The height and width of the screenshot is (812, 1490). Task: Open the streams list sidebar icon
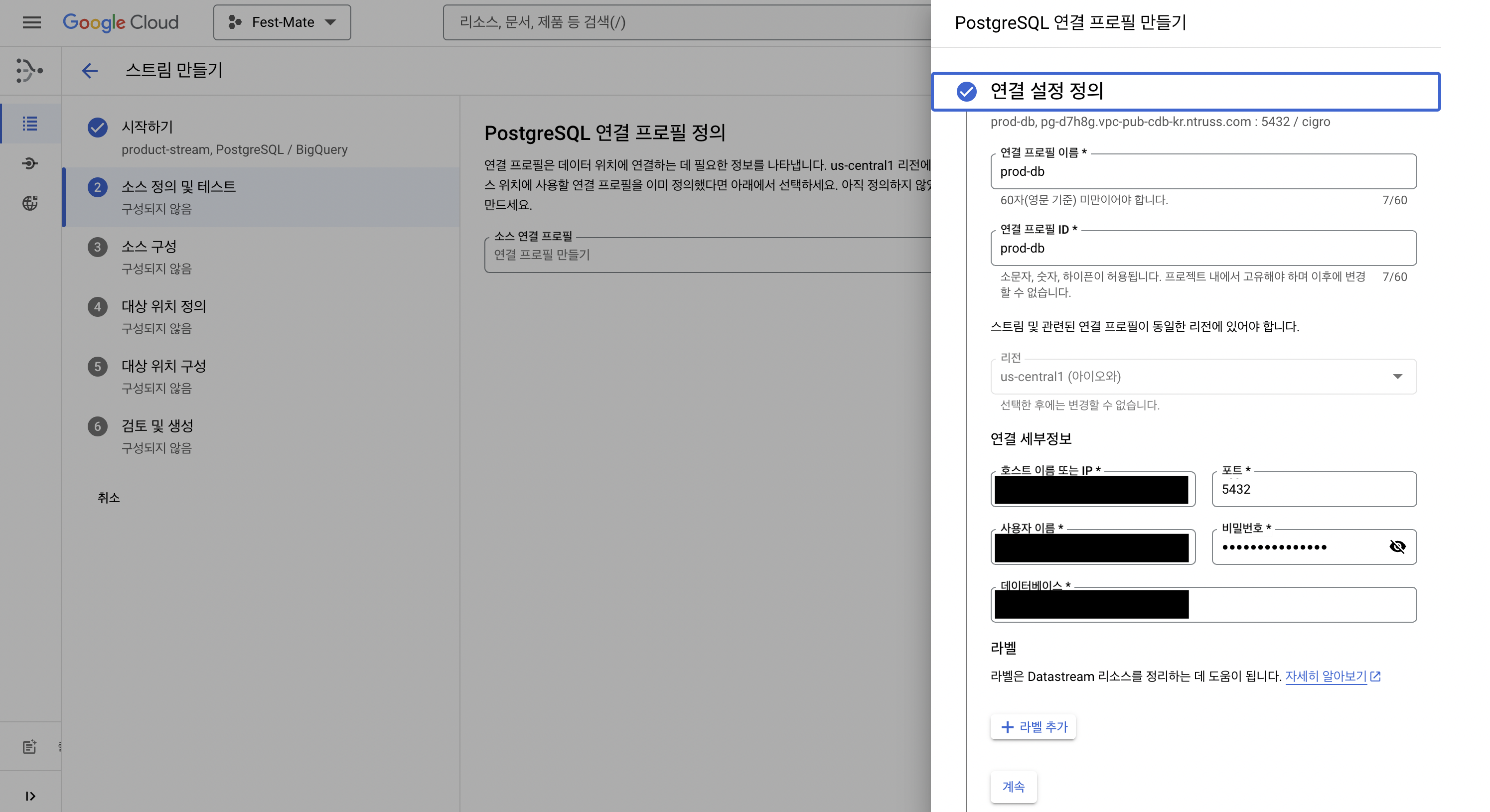click(x=30, y=124)
